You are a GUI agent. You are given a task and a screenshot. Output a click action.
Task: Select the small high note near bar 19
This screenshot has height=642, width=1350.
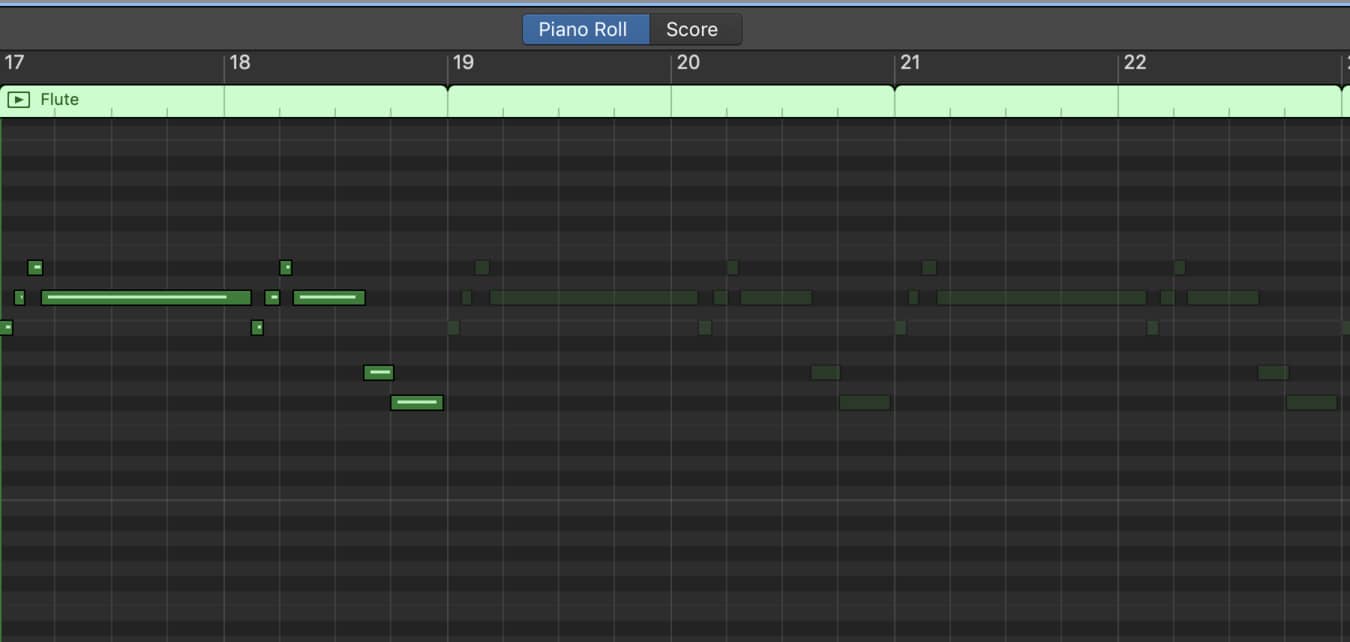(482, 267)
